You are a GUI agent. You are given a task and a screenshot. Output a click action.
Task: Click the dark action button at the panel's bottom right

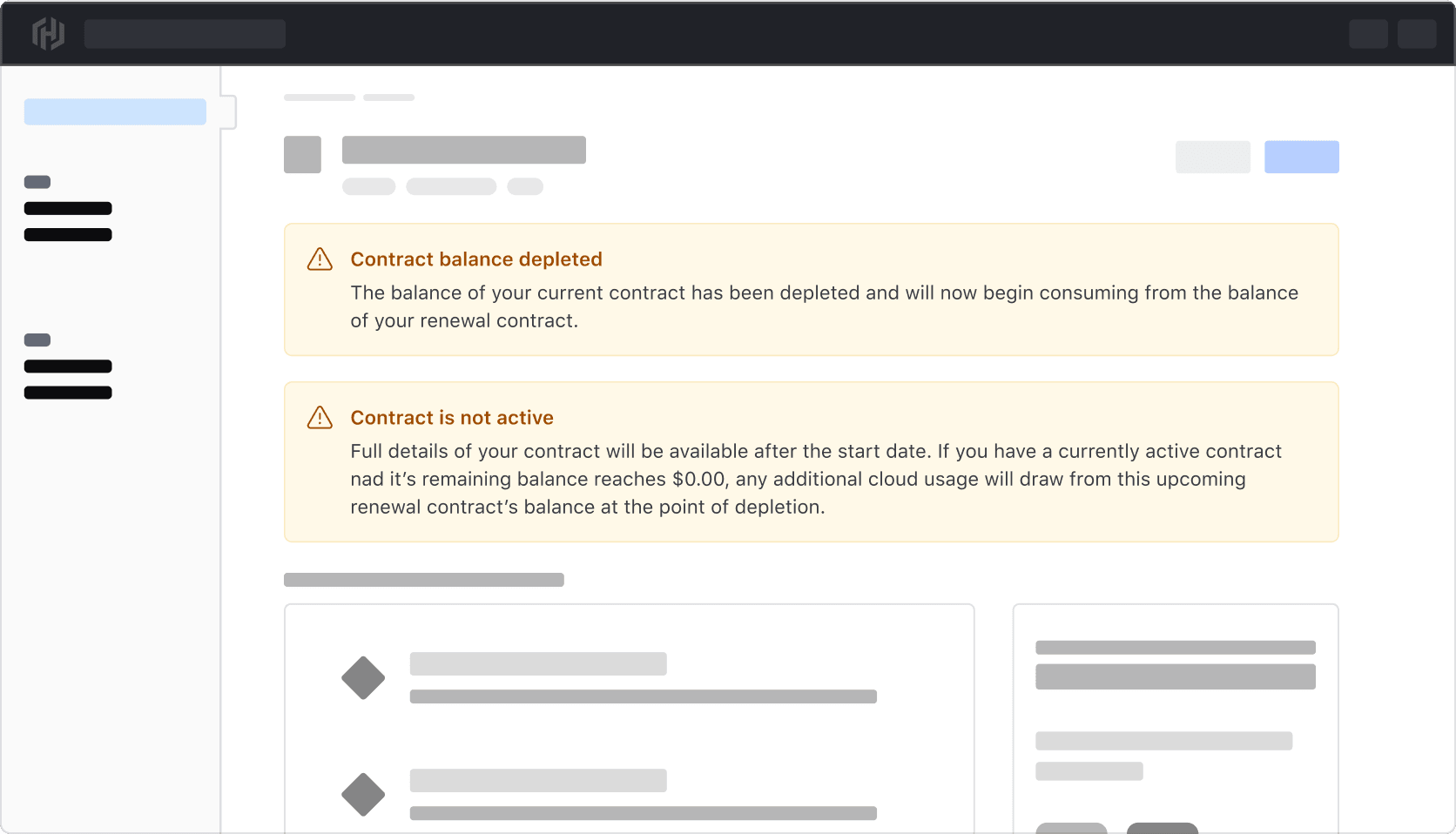(1163, 830)
